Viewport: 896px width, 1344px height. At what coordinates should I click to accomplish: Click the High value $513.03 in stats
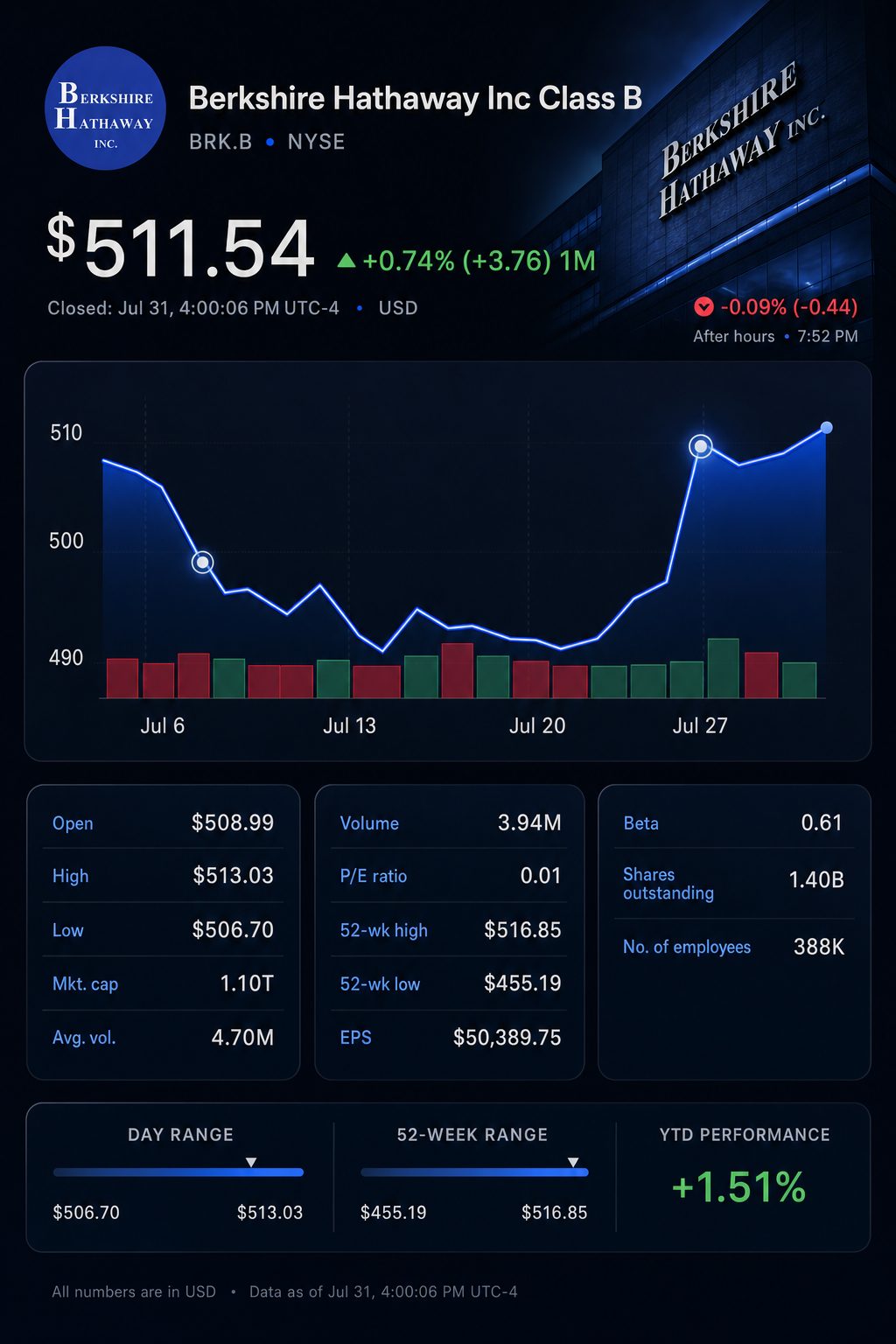click(x=233, y=876)
